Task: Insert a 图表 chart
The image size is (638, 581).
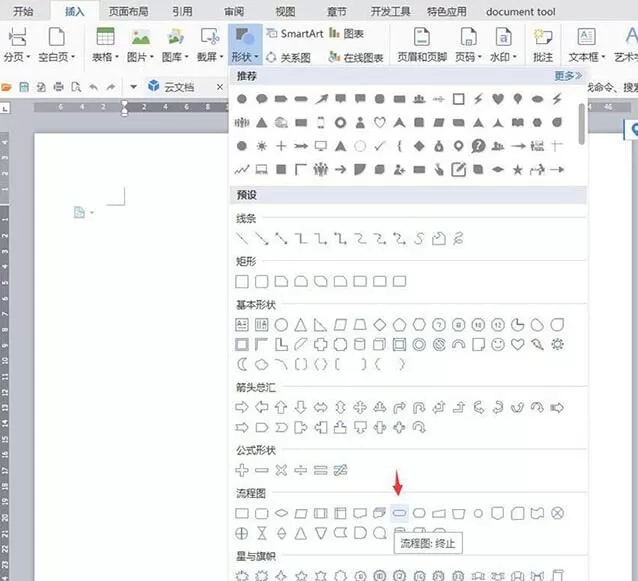Action: click(347, 33)
